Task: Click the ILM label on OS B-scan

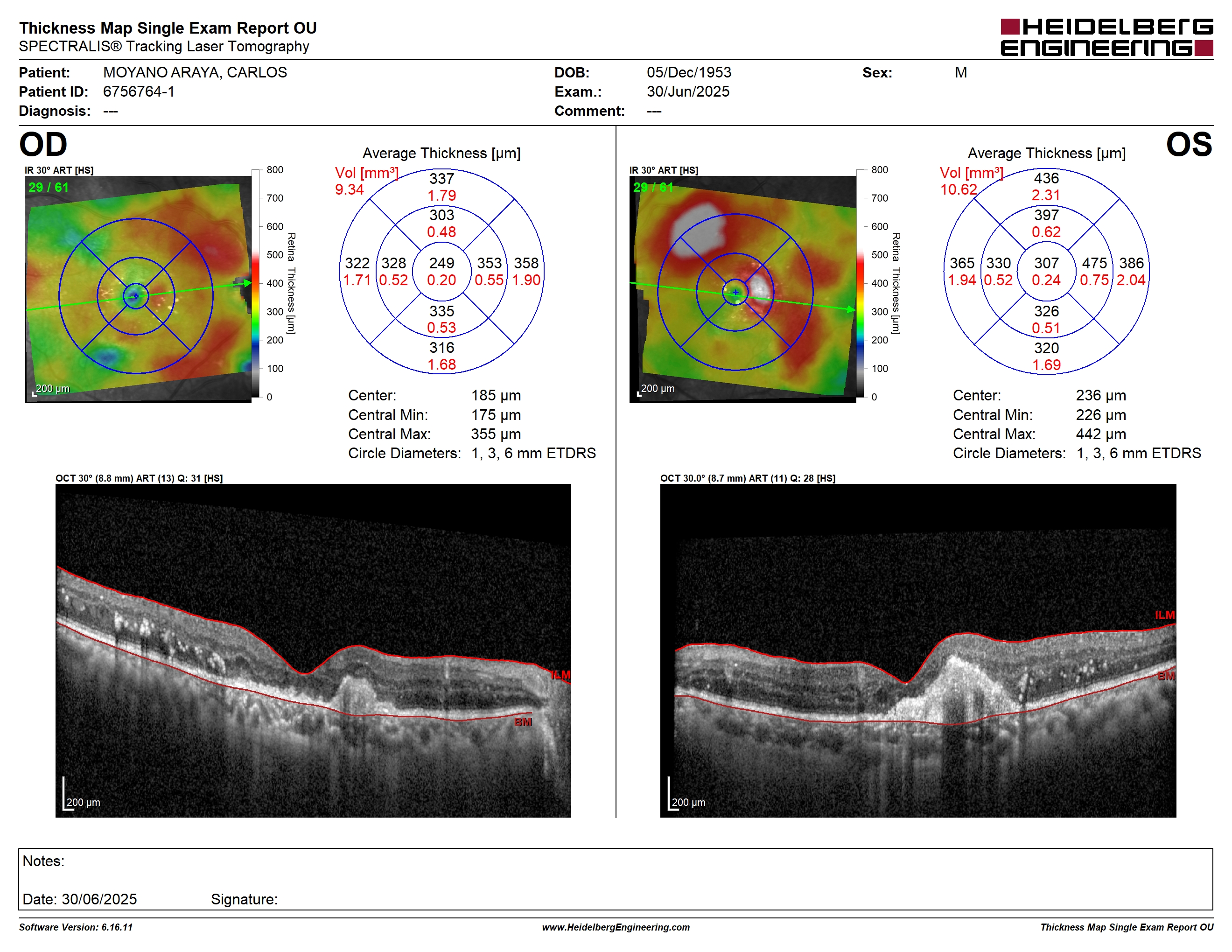Action: tap(1164, 615)
